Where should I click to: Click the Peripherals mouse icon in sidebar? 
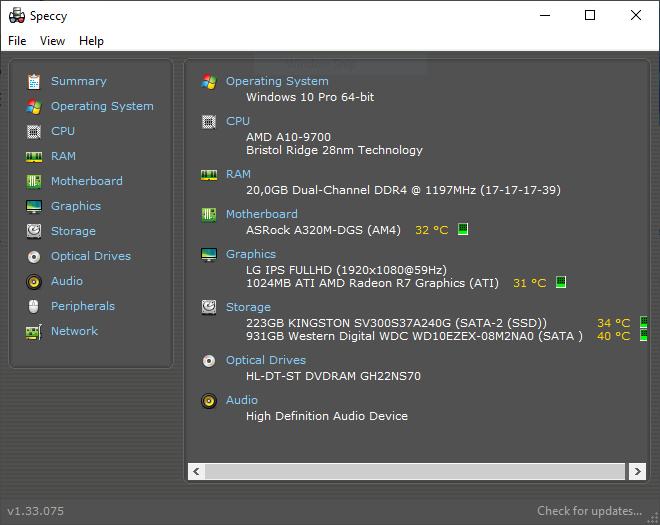pos(34,306)
